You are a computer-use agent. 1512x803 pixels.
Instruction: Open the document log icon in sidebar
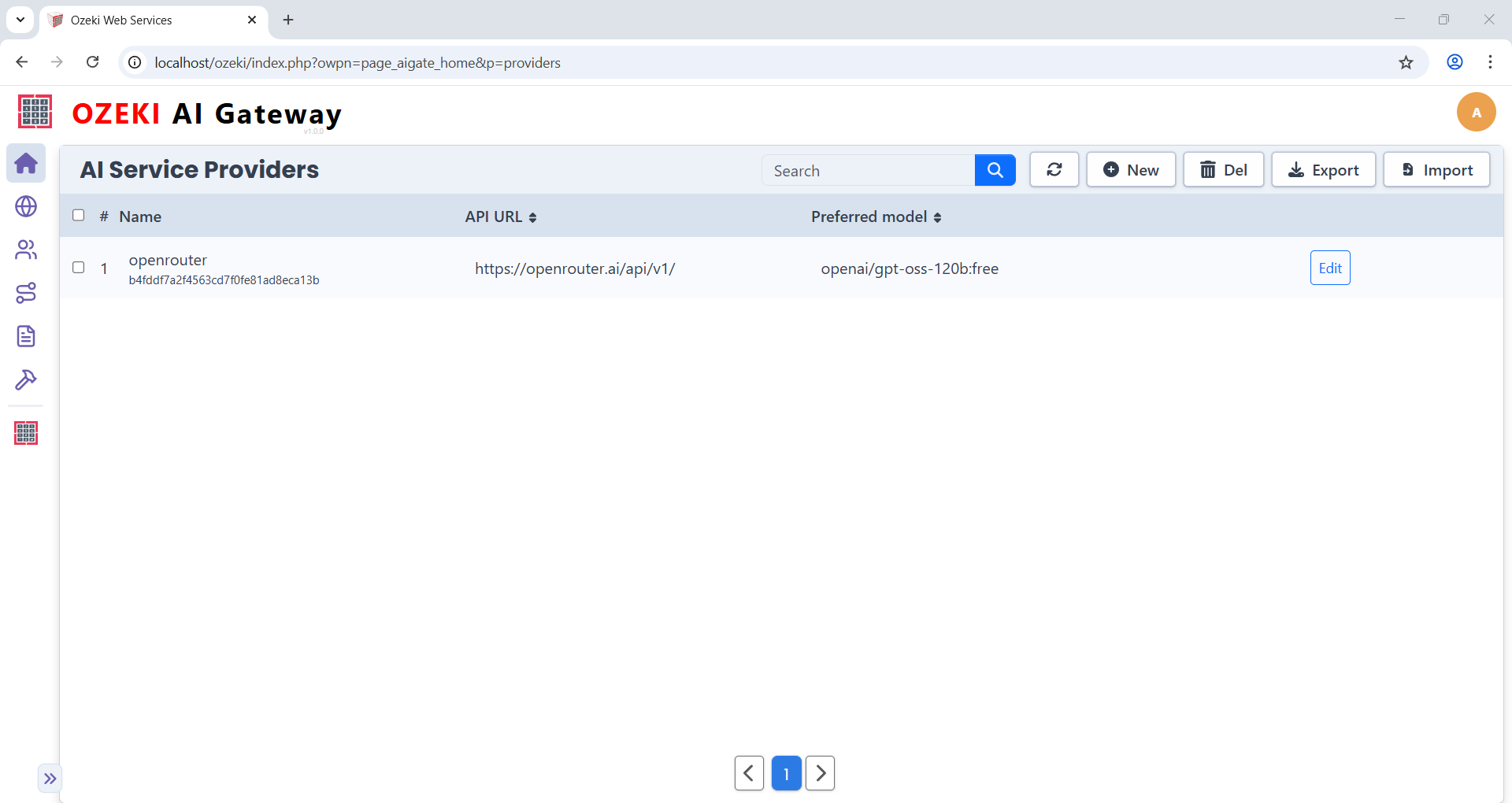tap(26, 336)
